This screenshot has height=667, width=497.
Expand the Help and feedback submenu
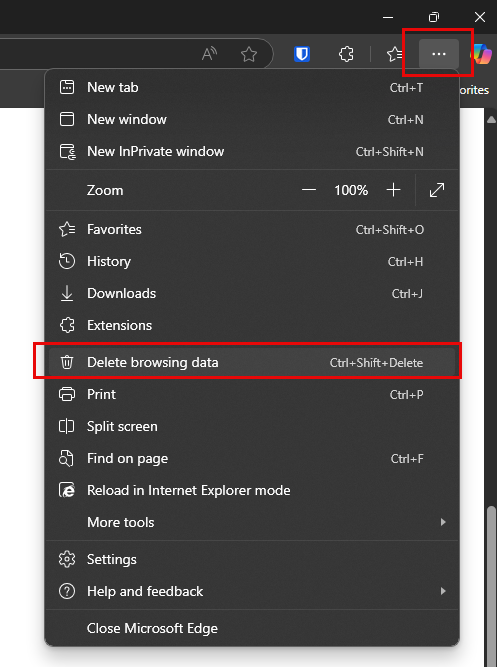(252, 591)
